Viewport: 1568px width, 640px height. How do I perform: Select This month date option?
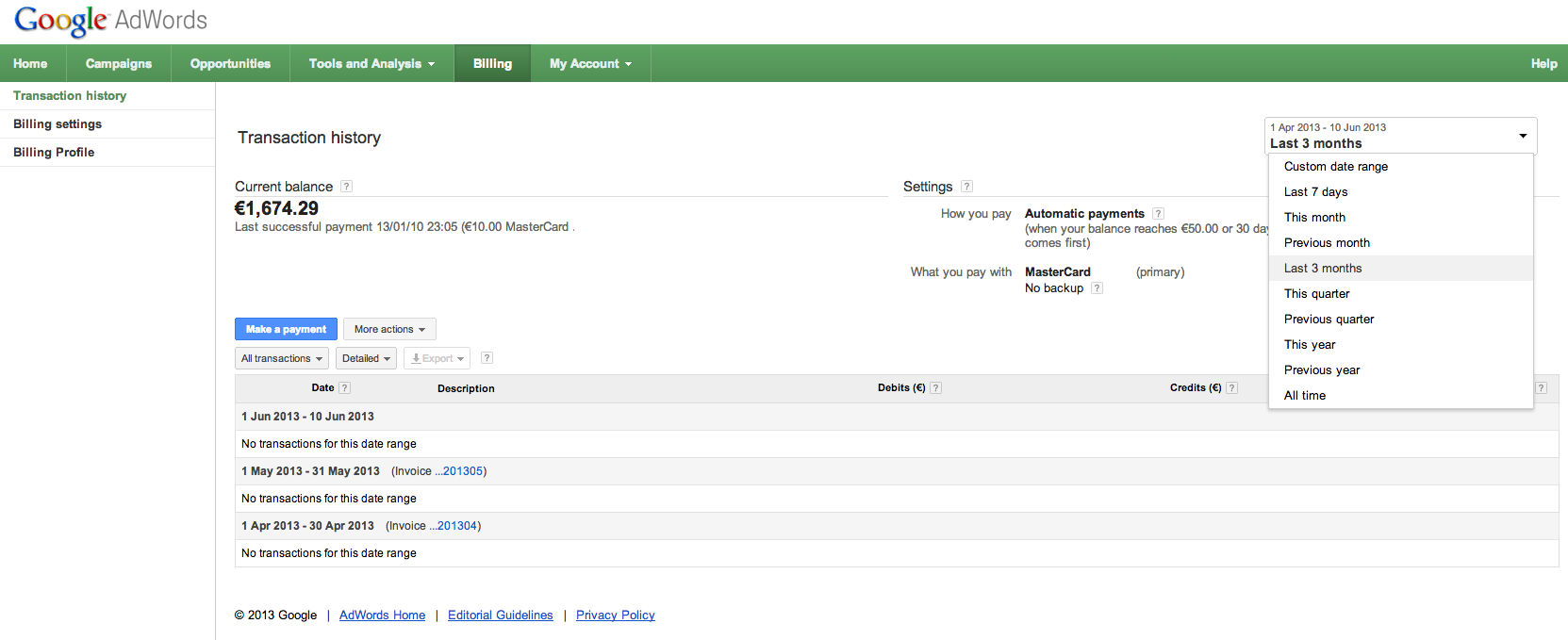coord(1401,218)
